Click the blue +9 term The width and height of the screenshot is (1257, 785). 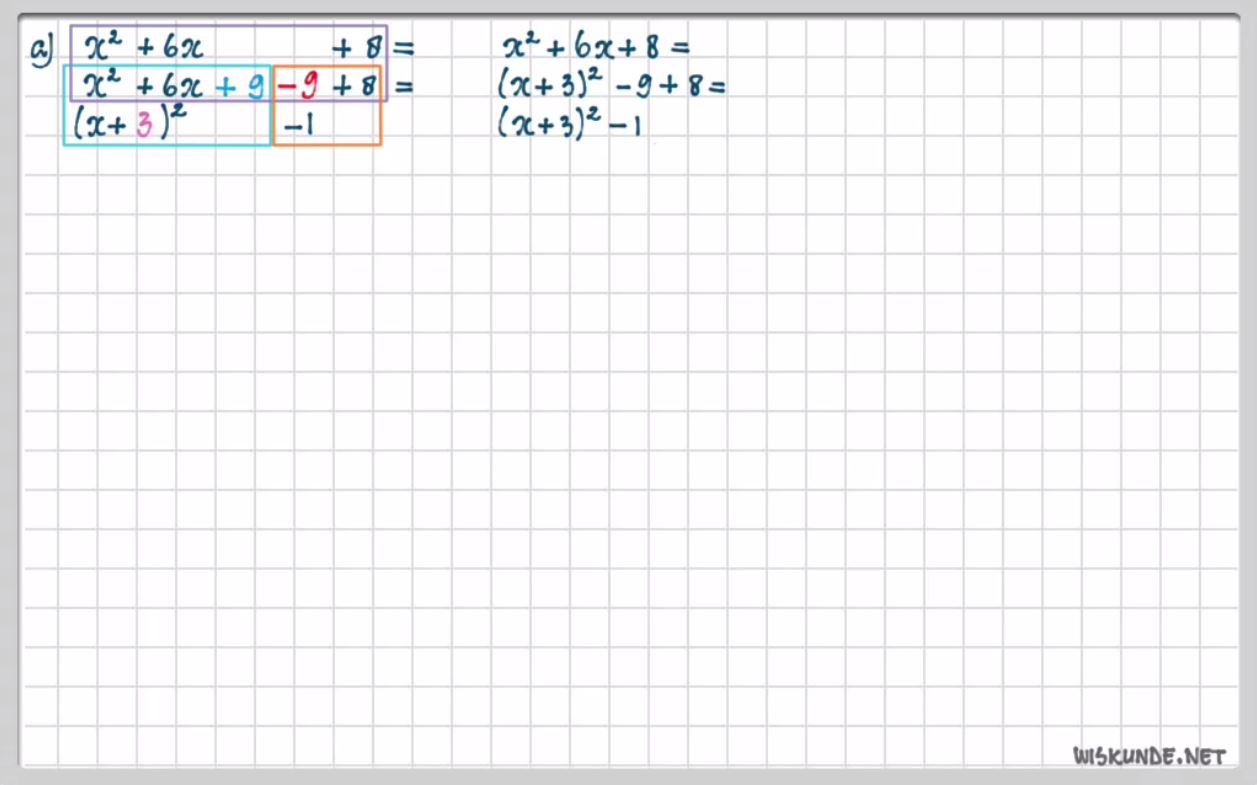tap(241, 87)
